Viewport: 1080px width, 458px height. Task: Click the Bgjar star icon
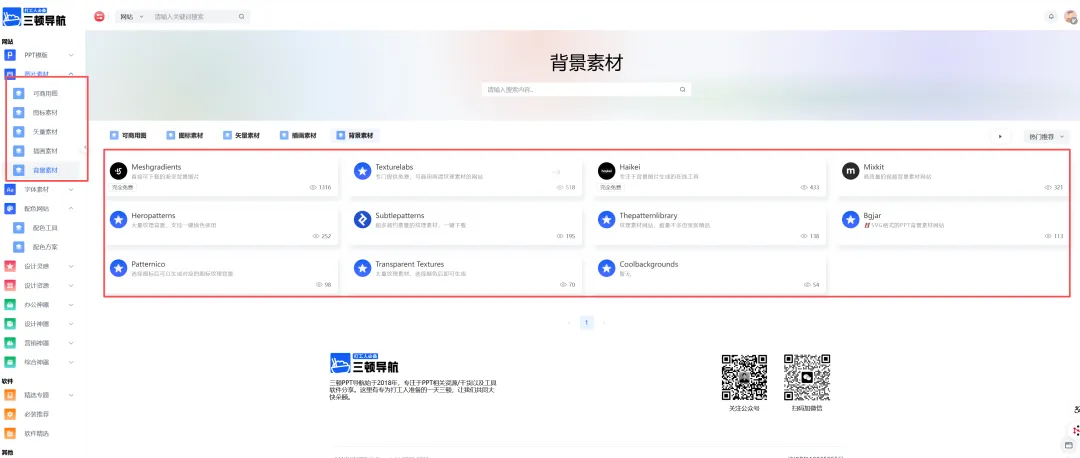pos(851,220)
